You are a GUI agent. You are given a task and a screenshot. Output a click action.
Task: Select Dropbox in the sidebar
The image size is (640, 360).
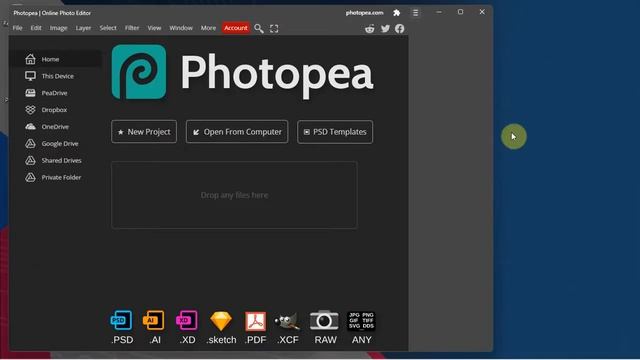56,110
